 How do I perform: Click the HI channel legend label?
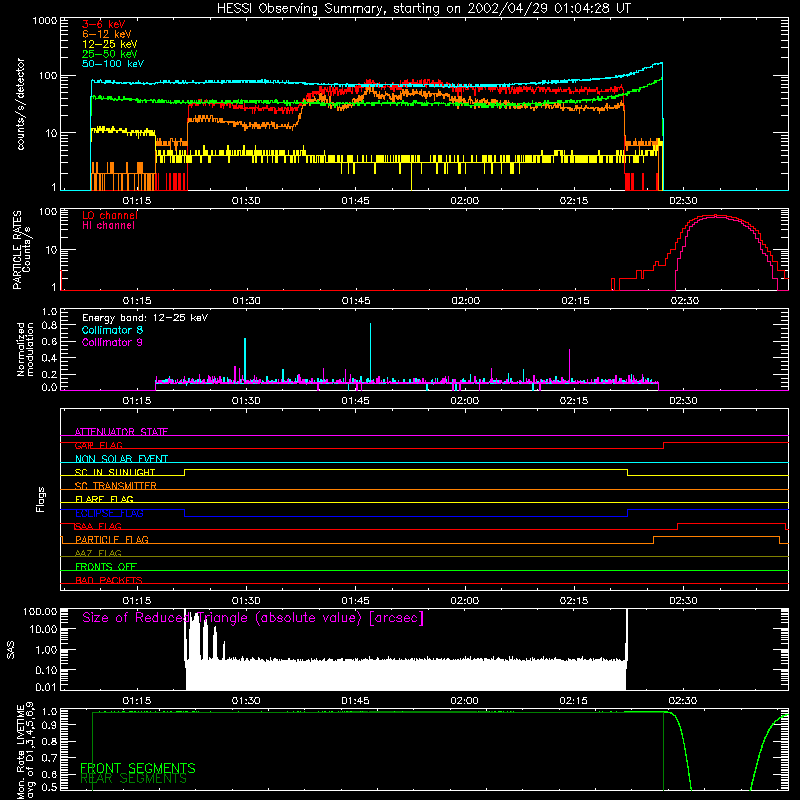coord(108,226)
